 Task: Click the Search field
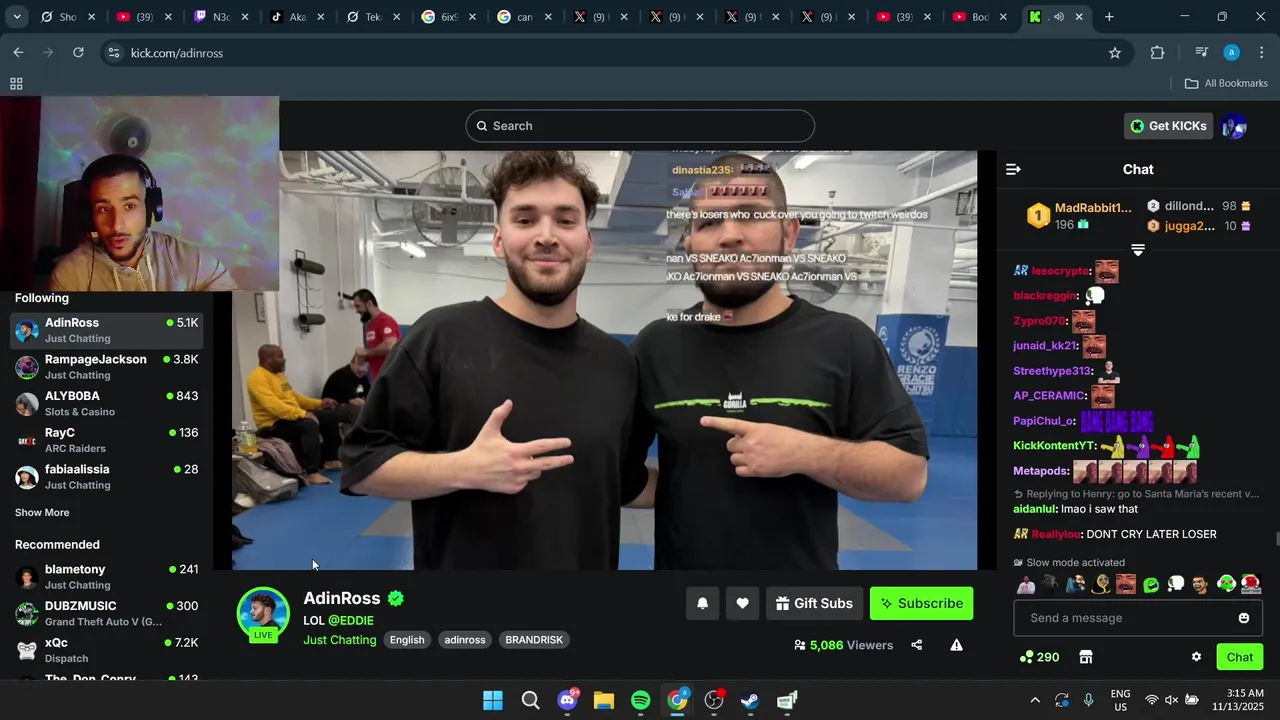coord(640,126)
